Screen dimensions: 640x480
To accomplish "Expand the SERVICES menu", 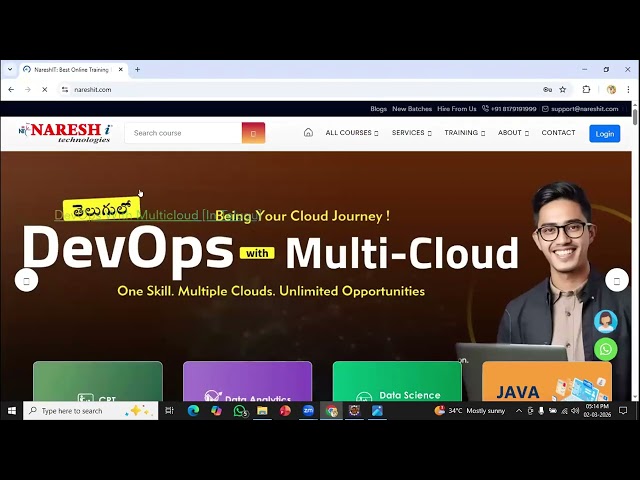I will click(411, 133).
